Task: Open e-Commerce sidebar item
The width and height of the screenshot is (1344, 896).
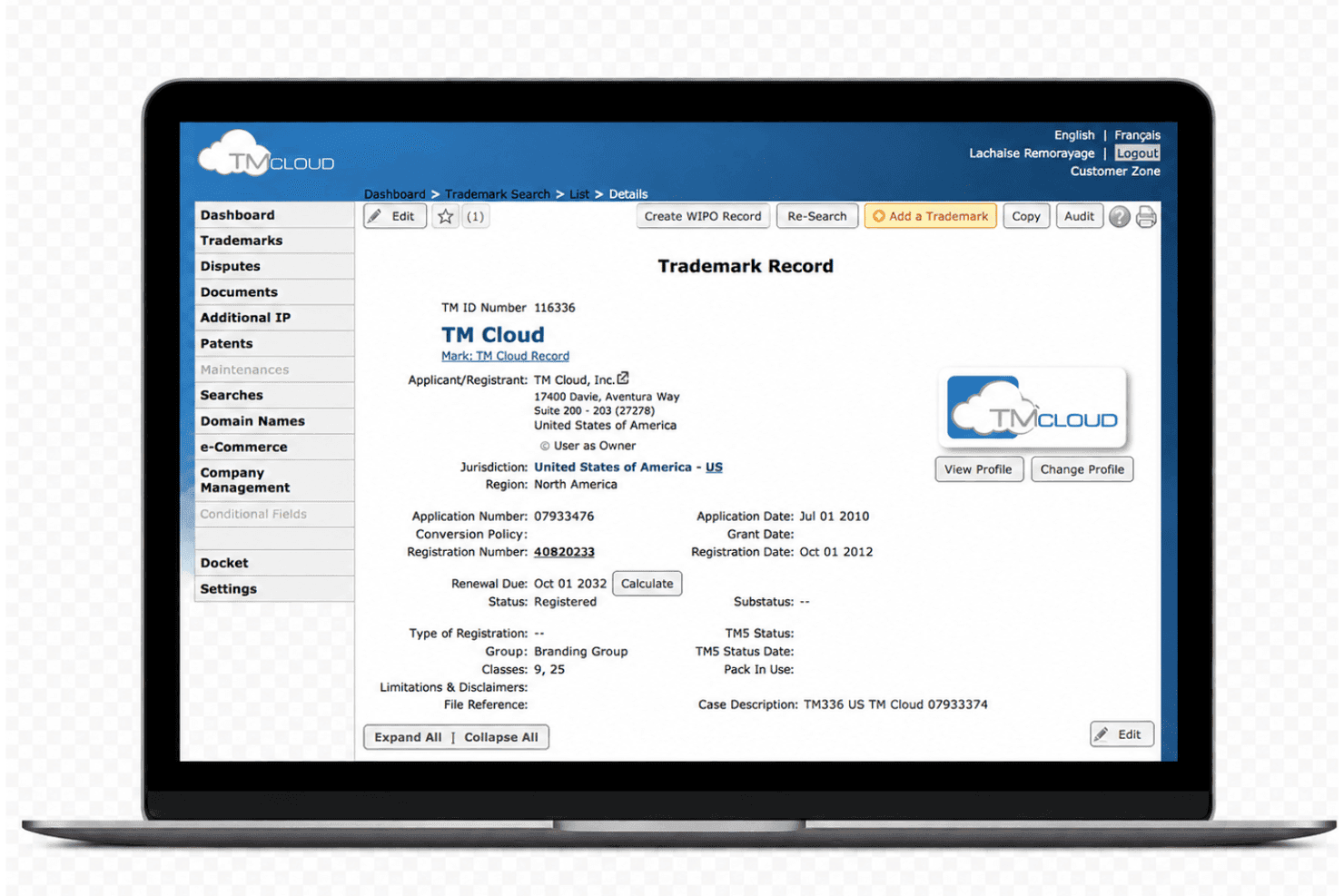Action: click(274, 447)
